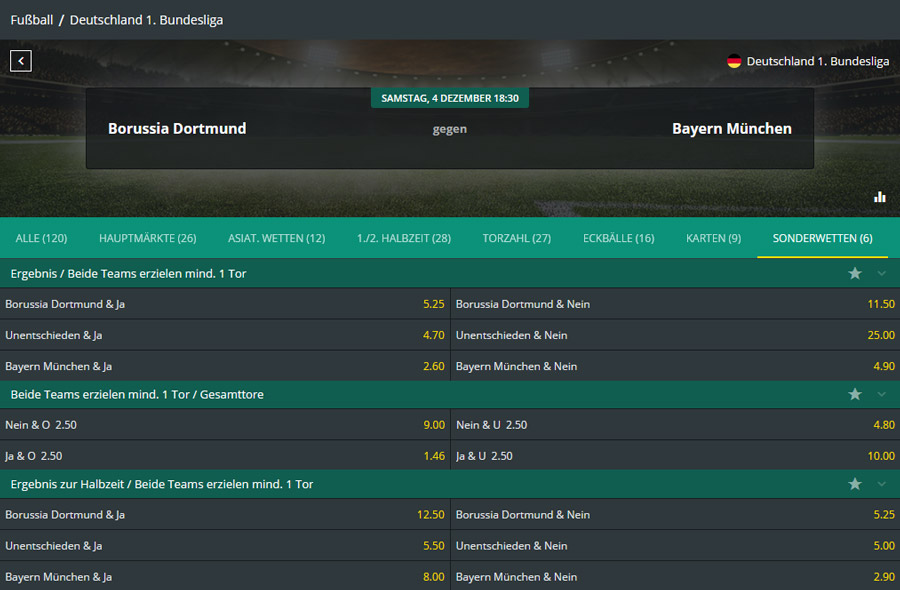Image resolution: width=900 pixels, height=590 pixels.
Task: Click the German flag icon
Action: coord(734,61)
